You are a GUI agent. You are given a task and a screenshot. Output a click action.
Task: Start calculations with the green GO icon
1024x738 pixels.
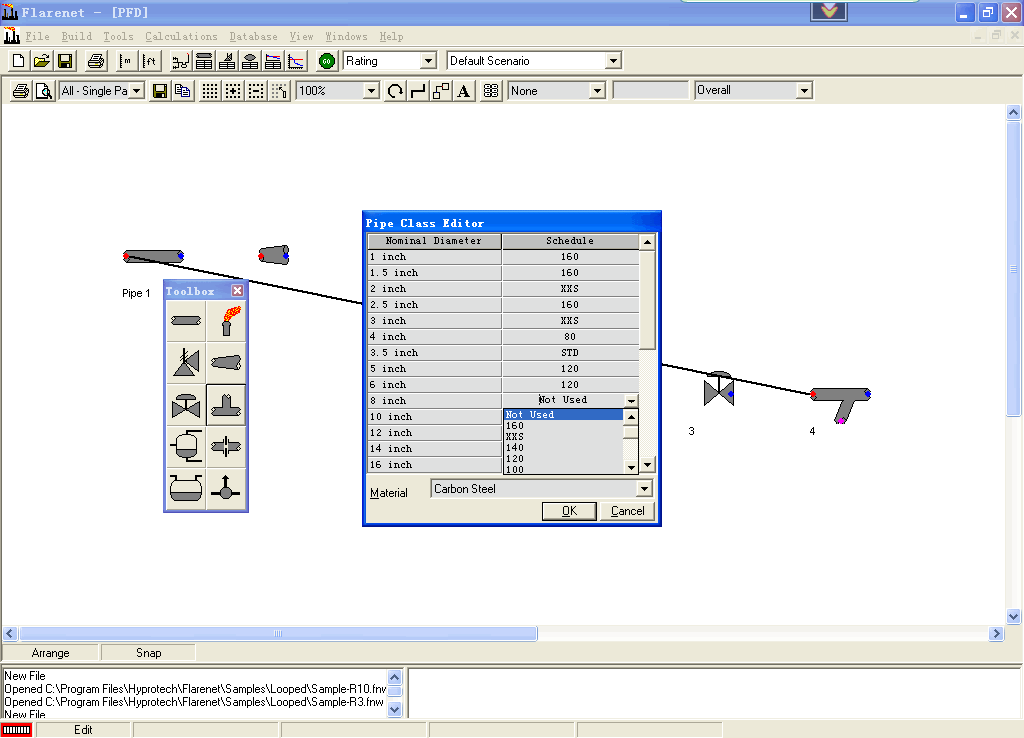327,61
